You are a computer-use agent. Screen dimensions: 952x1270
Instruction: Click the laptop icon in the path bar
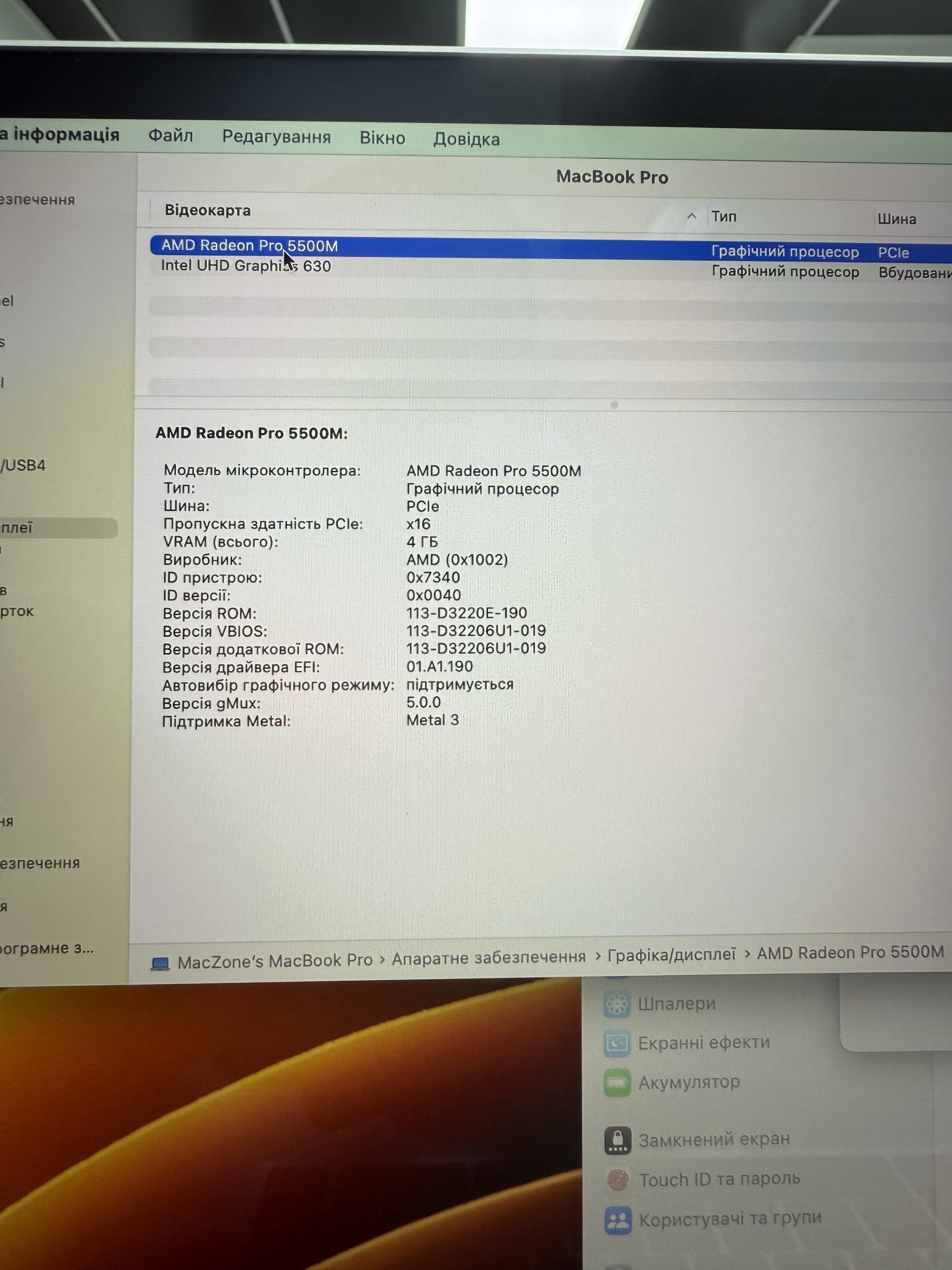160,963
